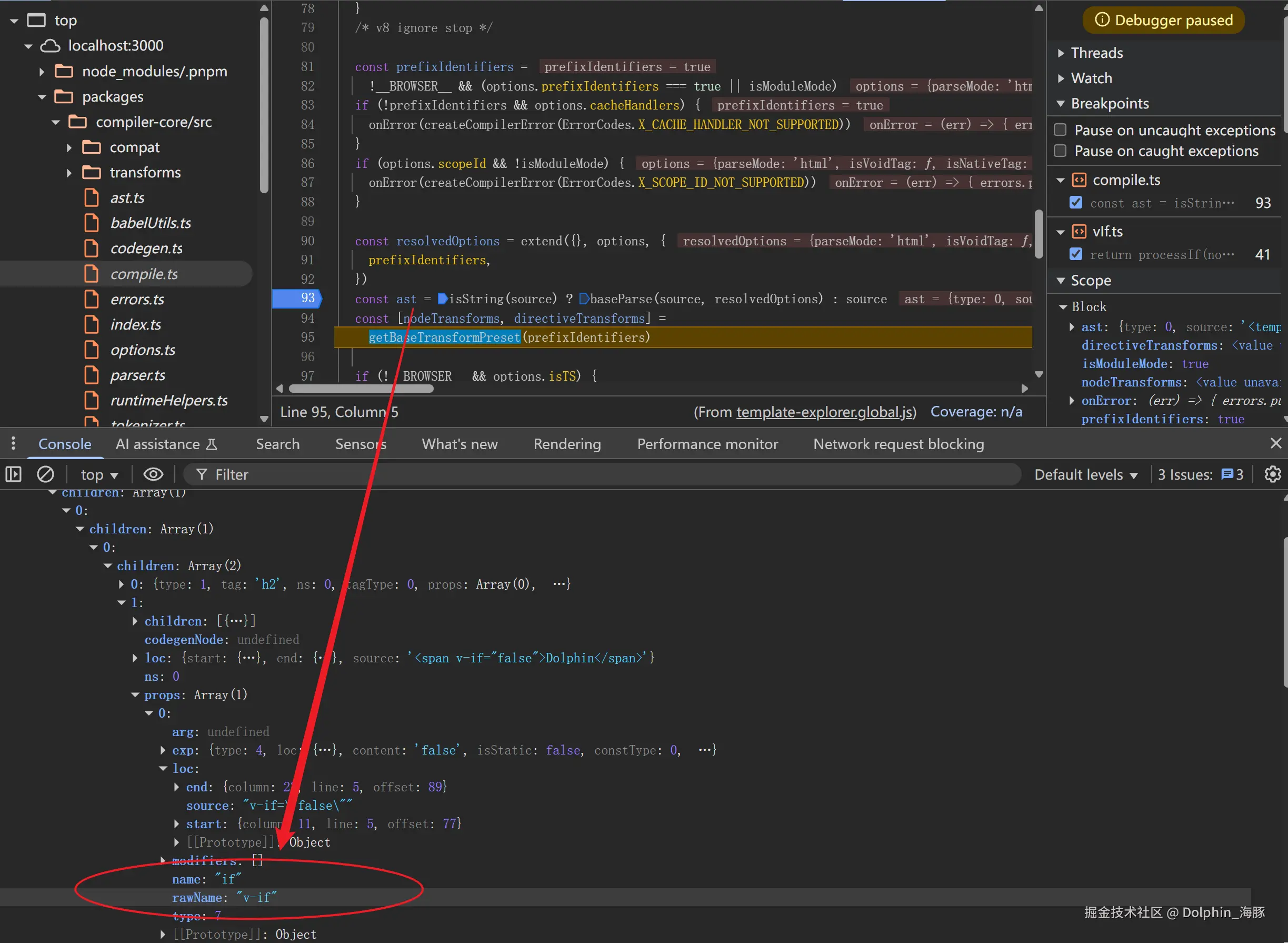Click vIf.ts file icon in breakpoints
This screenshot has width=1288, height=943.
[x=1079, y=231]
